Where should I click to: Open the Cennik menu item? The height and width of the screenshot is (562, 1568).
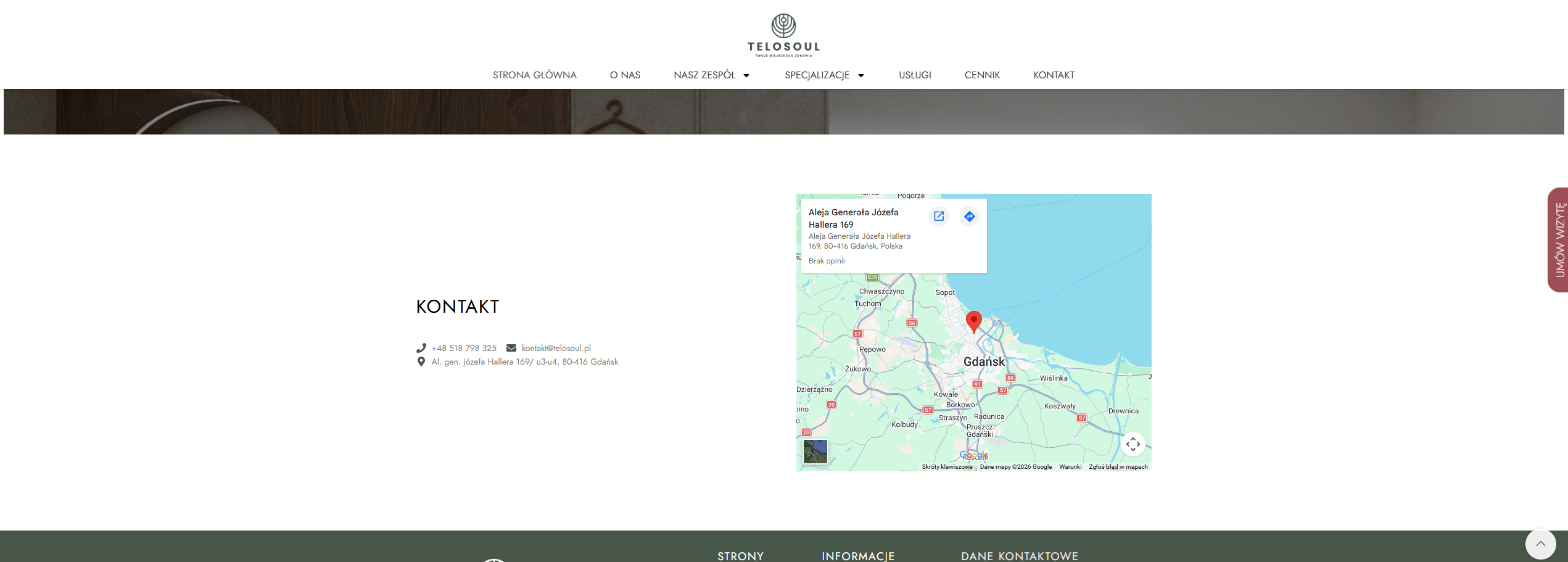click(982, 75)
